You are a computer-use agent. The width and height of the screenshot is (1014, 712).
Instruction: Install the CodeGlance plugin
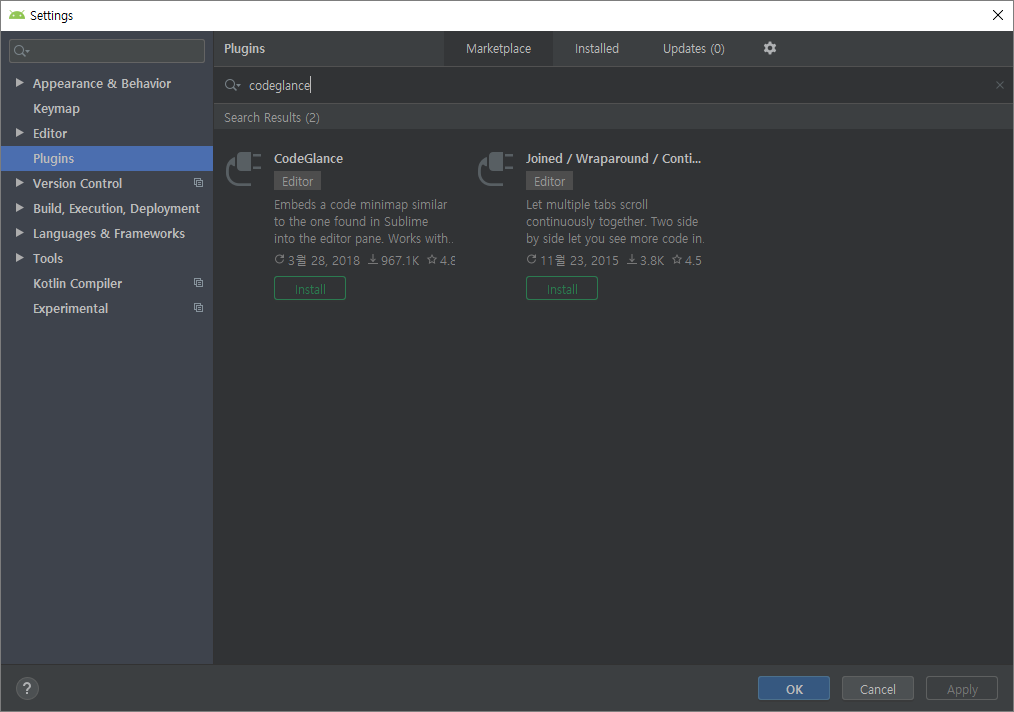coord(310,288)
